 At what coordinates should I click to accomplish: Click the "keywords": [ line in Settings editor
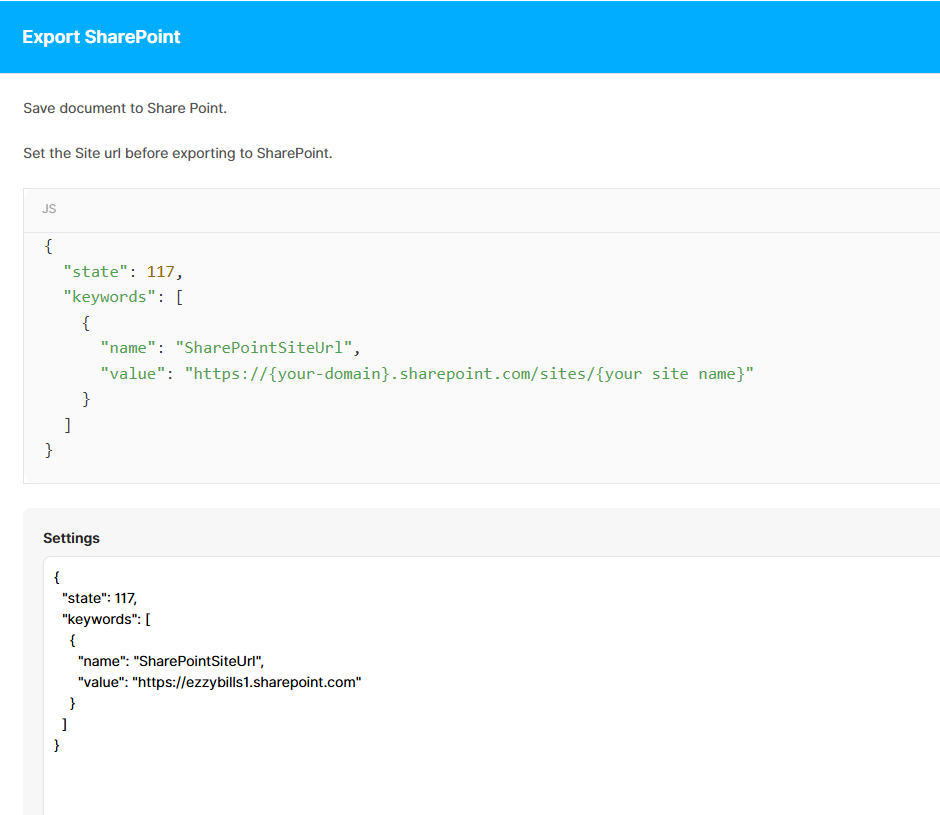point(106,619)
